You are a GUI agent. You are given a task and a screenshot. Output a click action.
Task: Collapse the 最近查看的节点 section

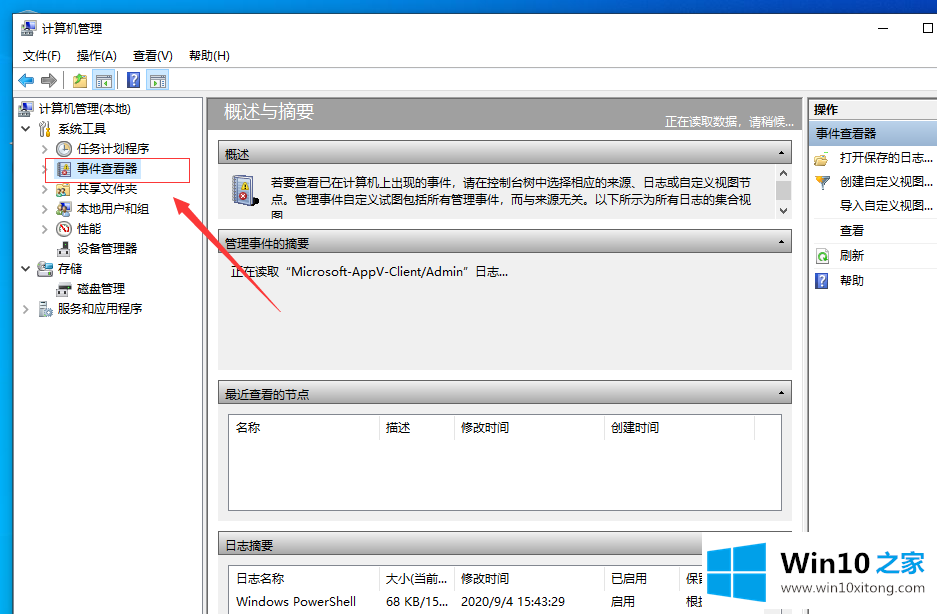(x=781, y=394)
